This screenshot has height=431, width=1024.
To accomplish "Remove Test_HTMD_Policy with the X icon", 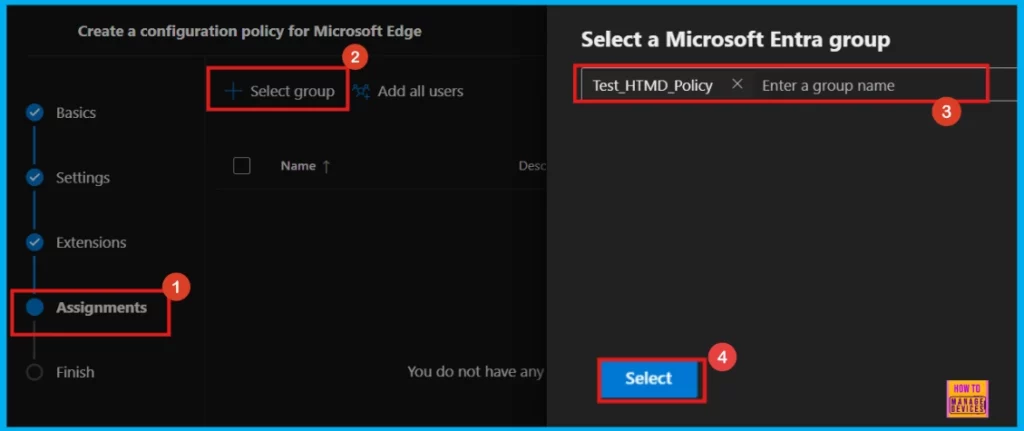I will tap(737, 84).
